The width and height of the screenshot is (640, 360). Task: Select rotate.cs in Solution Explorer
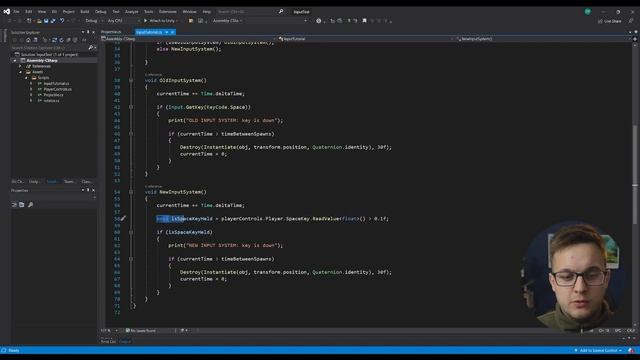(51, 100)
